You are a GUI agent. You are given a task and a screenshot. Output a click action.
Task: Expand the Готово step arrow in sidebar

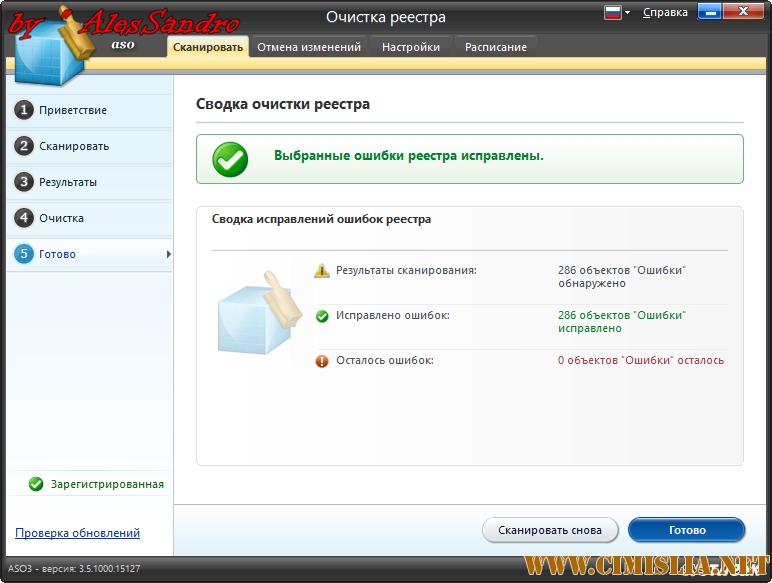tap(168, 254)
